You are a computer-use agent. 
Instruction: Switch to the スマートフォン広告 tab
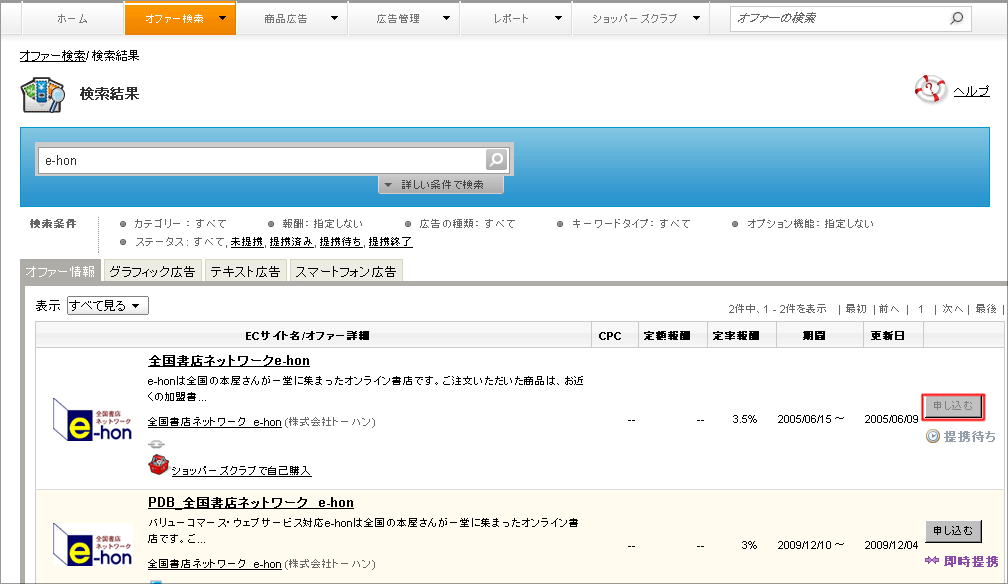[346, 271]
